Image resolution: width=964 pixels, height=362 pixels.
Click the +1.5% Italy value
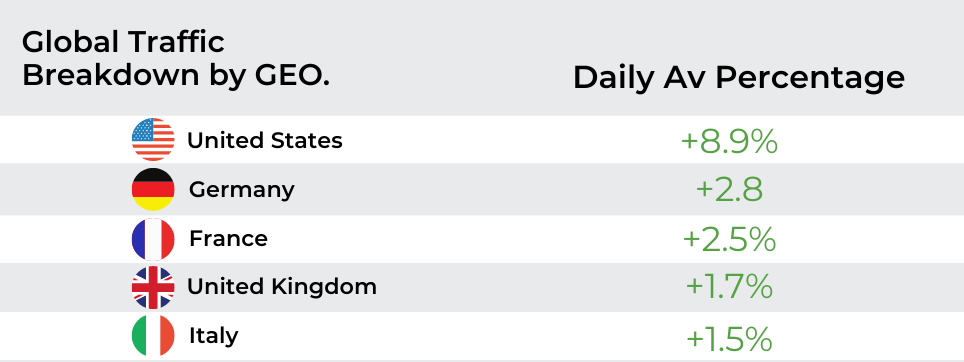click(729, 339)
